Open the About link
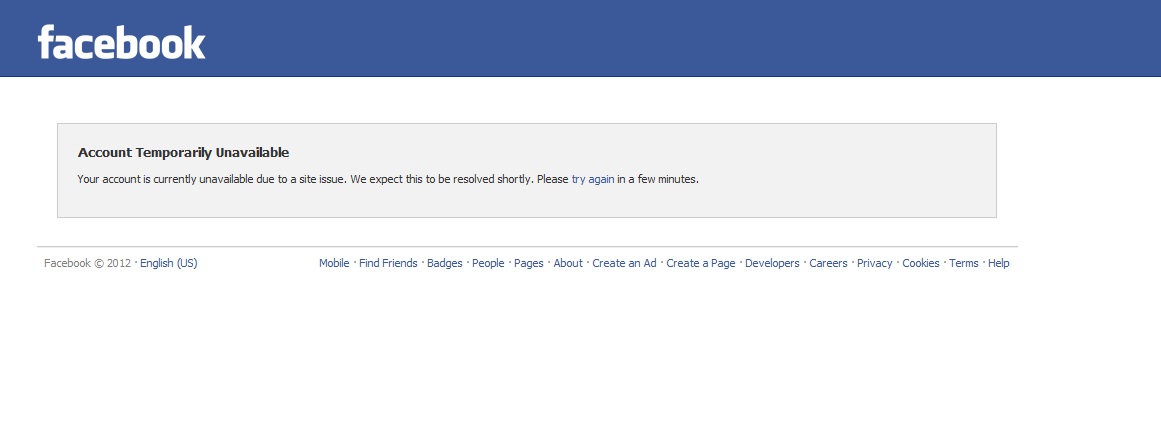The width and height of the screenshot is (1161, 438). coord(568,264)
